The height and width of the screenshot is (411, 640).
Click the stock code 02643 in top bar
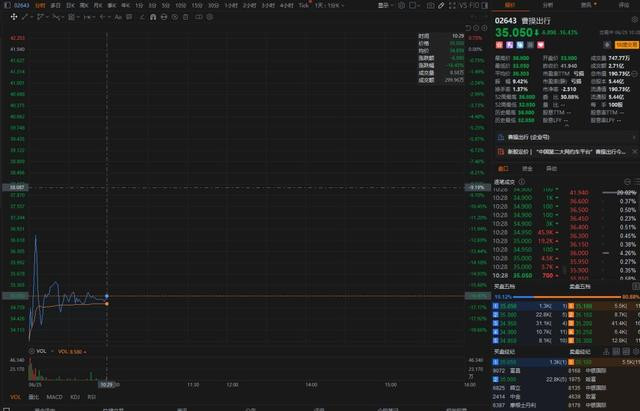[22, 5]
